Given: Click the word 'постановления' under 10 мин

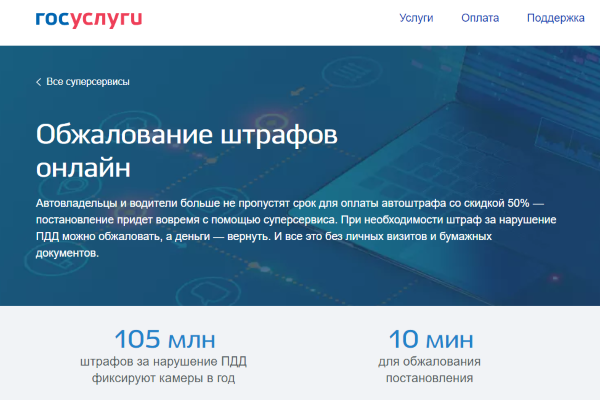Looking at the screenshot, I should tap(430, 379).
